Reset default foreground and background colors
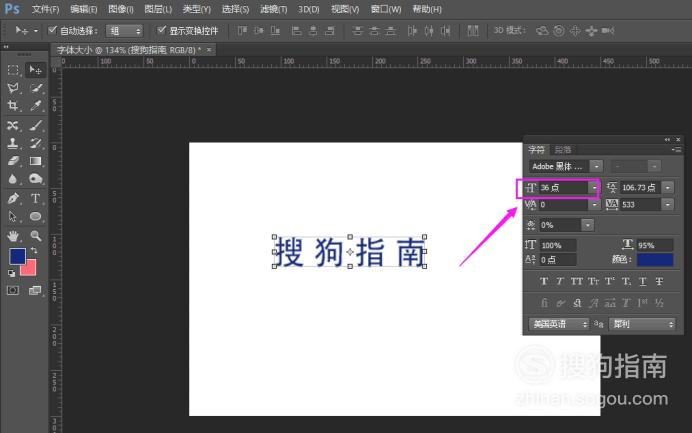Viewport: 692px width, 433px height. pos(11,274)
